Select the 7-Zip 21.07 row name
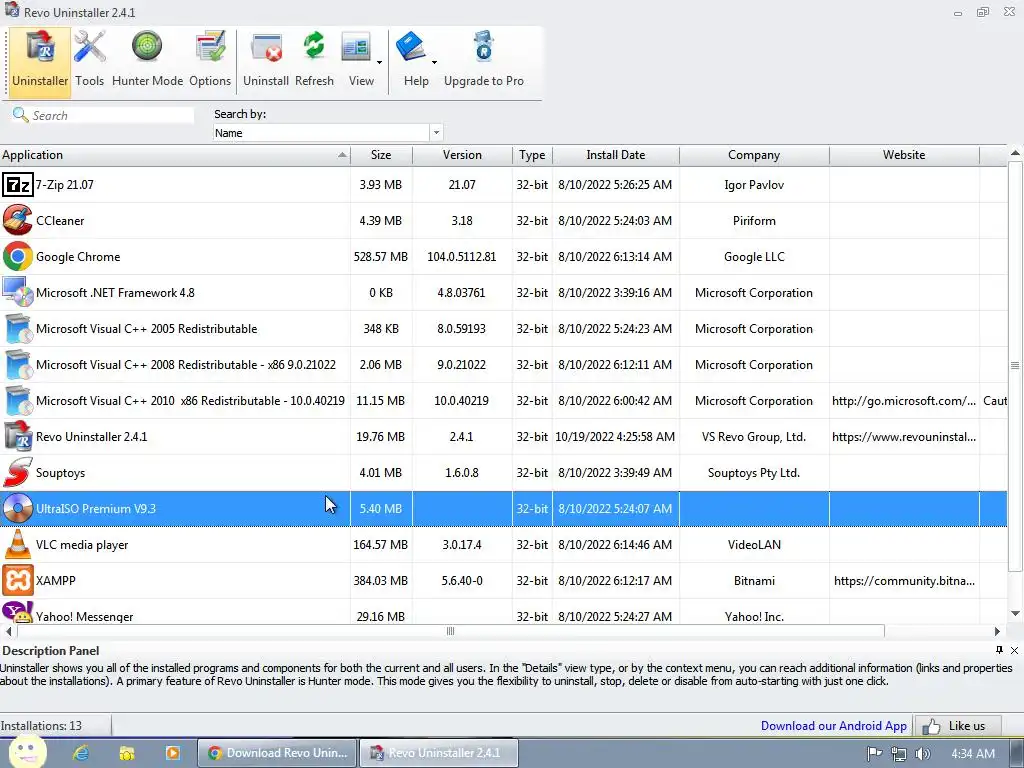1024x768 pixels. pos(65,185)
